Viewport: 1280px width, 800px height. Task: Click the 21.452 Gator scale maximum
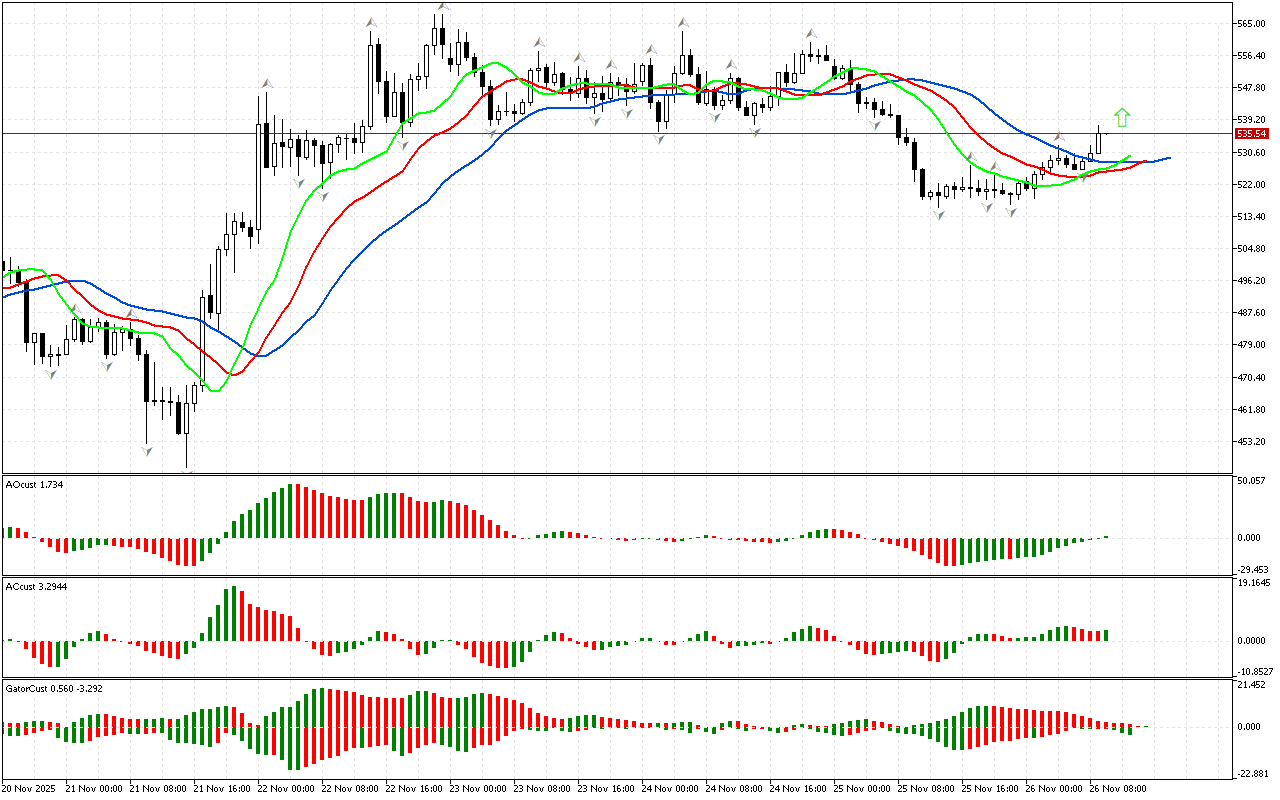[1254, 685]
